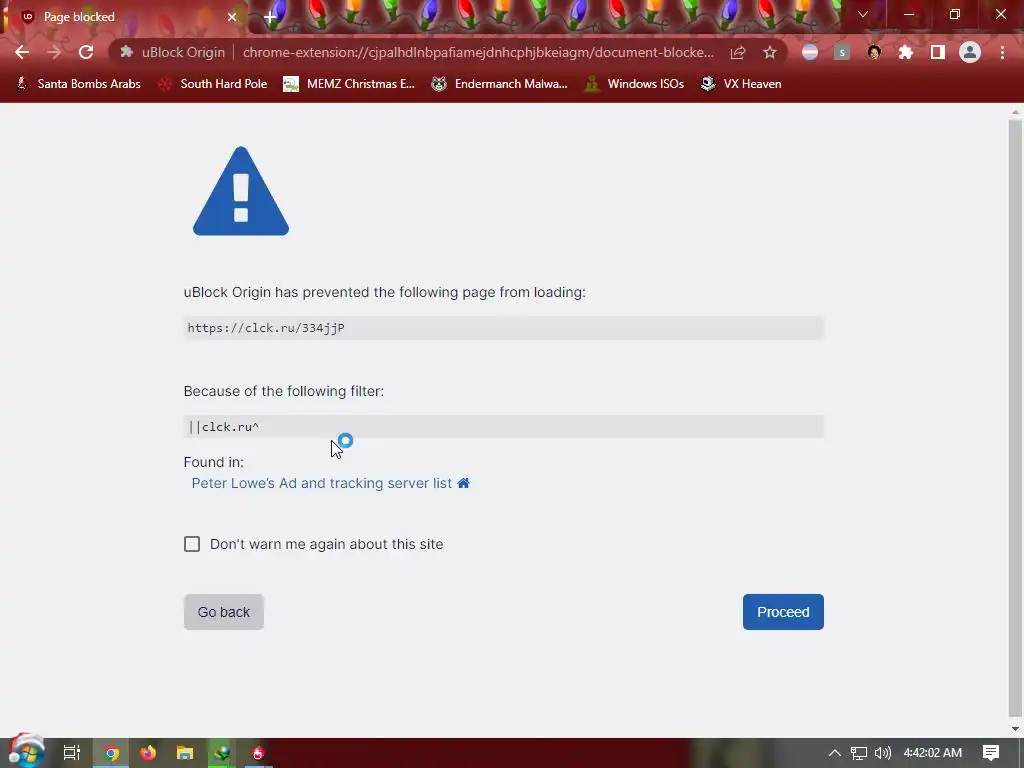The height and width of the screenshot is (768, 1024).
Task: Select the Page blocked tab
Action: pyautogui.click(x=124, y=17)
